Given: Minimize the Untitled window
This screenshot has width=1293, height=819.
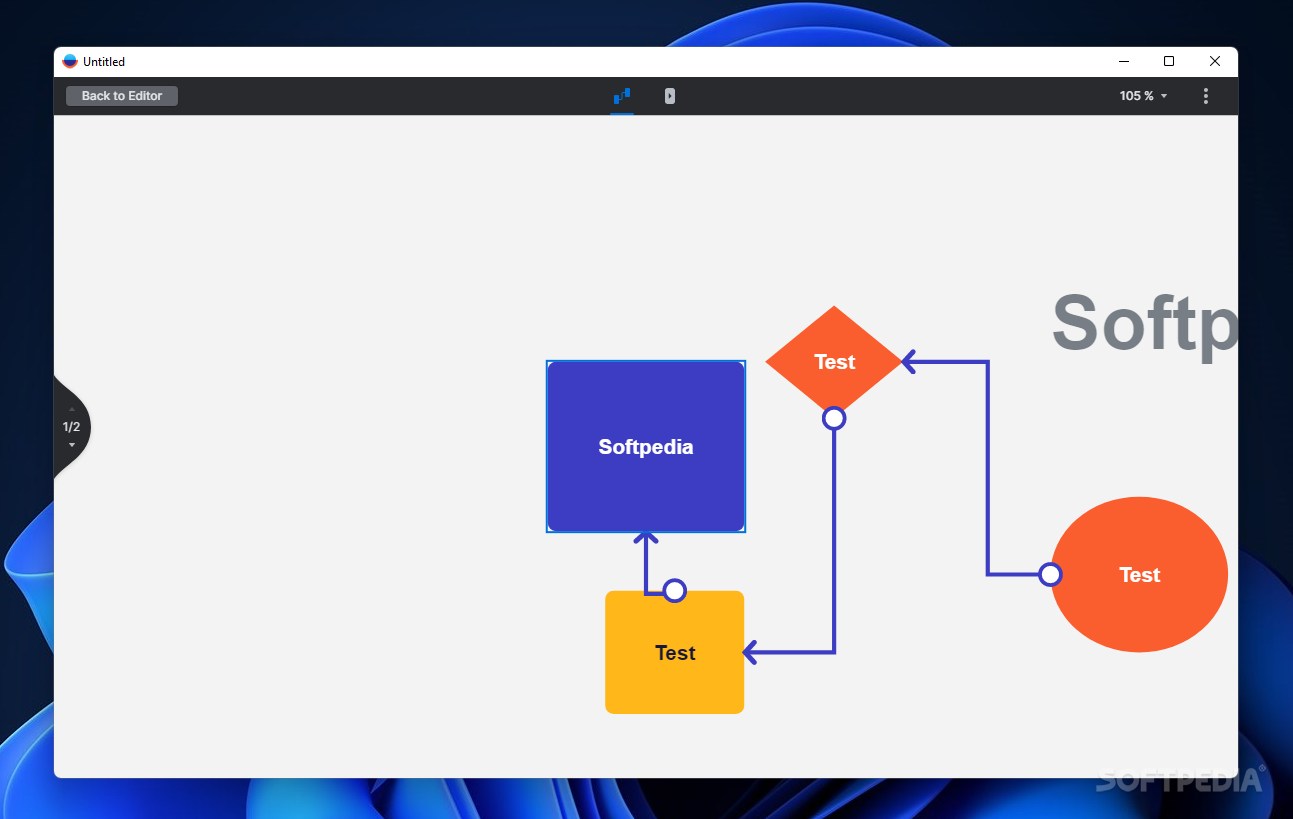Looking at the screenshot, I should (x=1123, y=61).
